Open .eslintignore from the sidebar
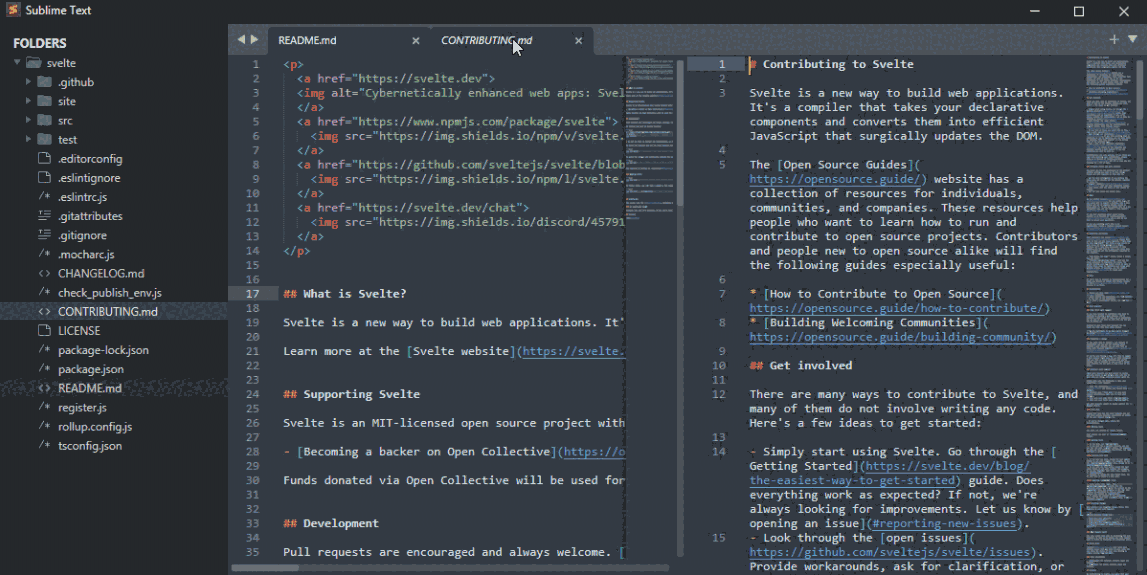1147x575 pixels. pos(89,178)
